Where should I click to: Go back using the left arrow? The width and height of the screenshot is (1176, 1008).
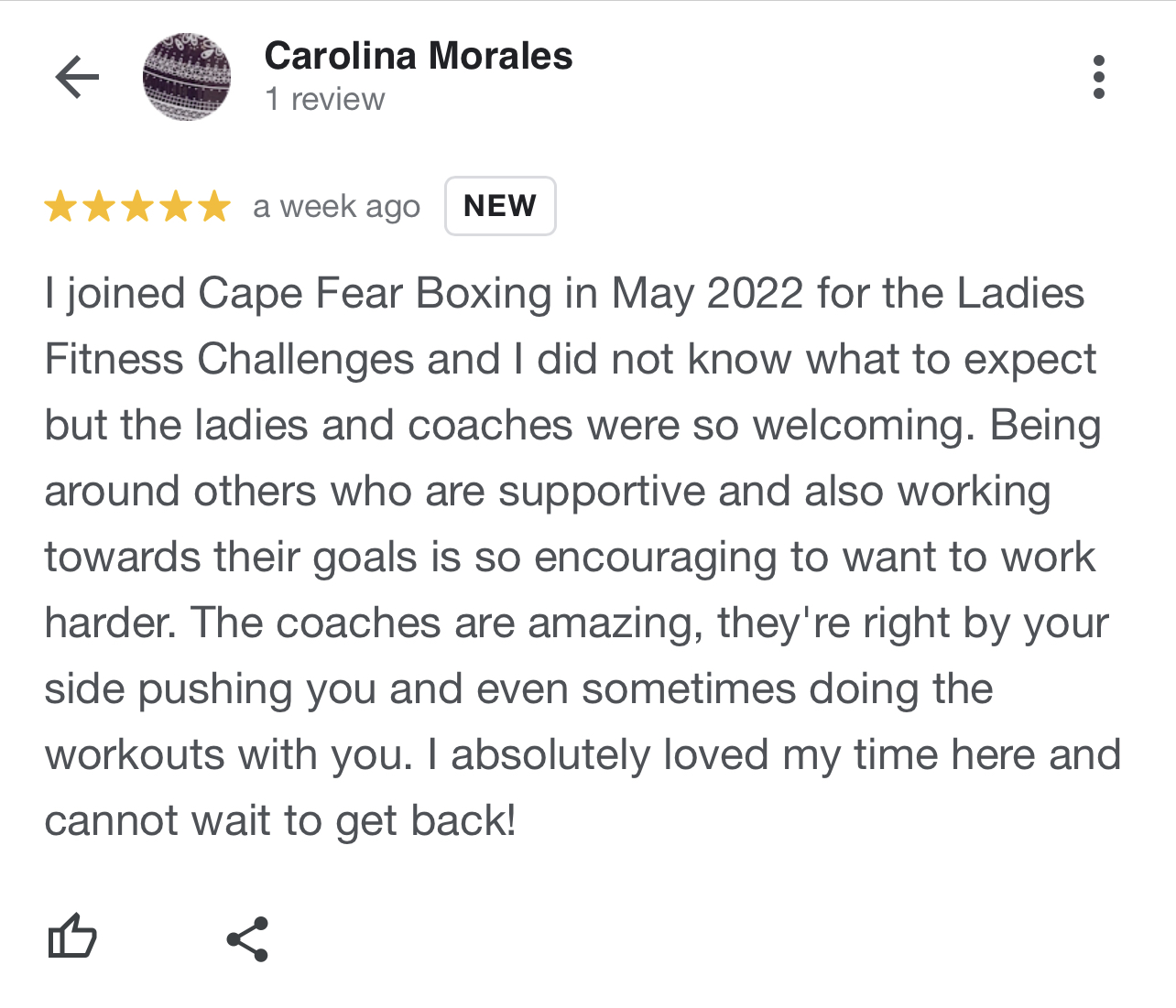click(x=77, y=77)
